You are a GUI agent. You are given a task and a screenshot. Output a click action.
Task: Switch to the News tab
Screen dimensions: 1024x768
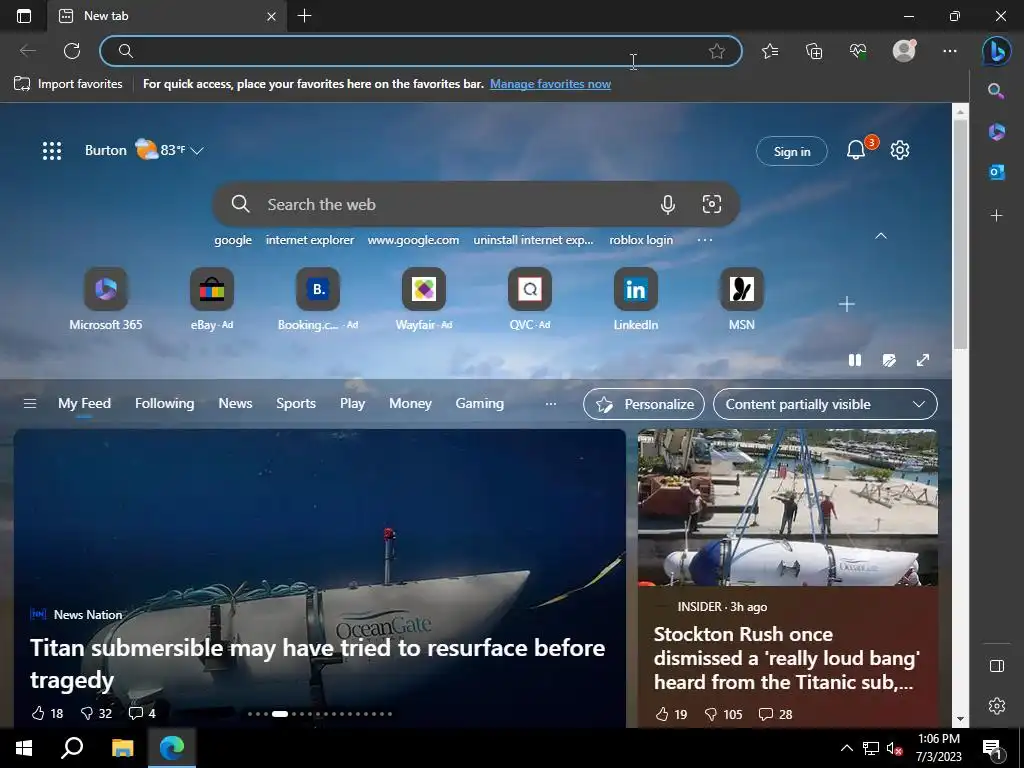pyautogui.click(x=235, y=404)
